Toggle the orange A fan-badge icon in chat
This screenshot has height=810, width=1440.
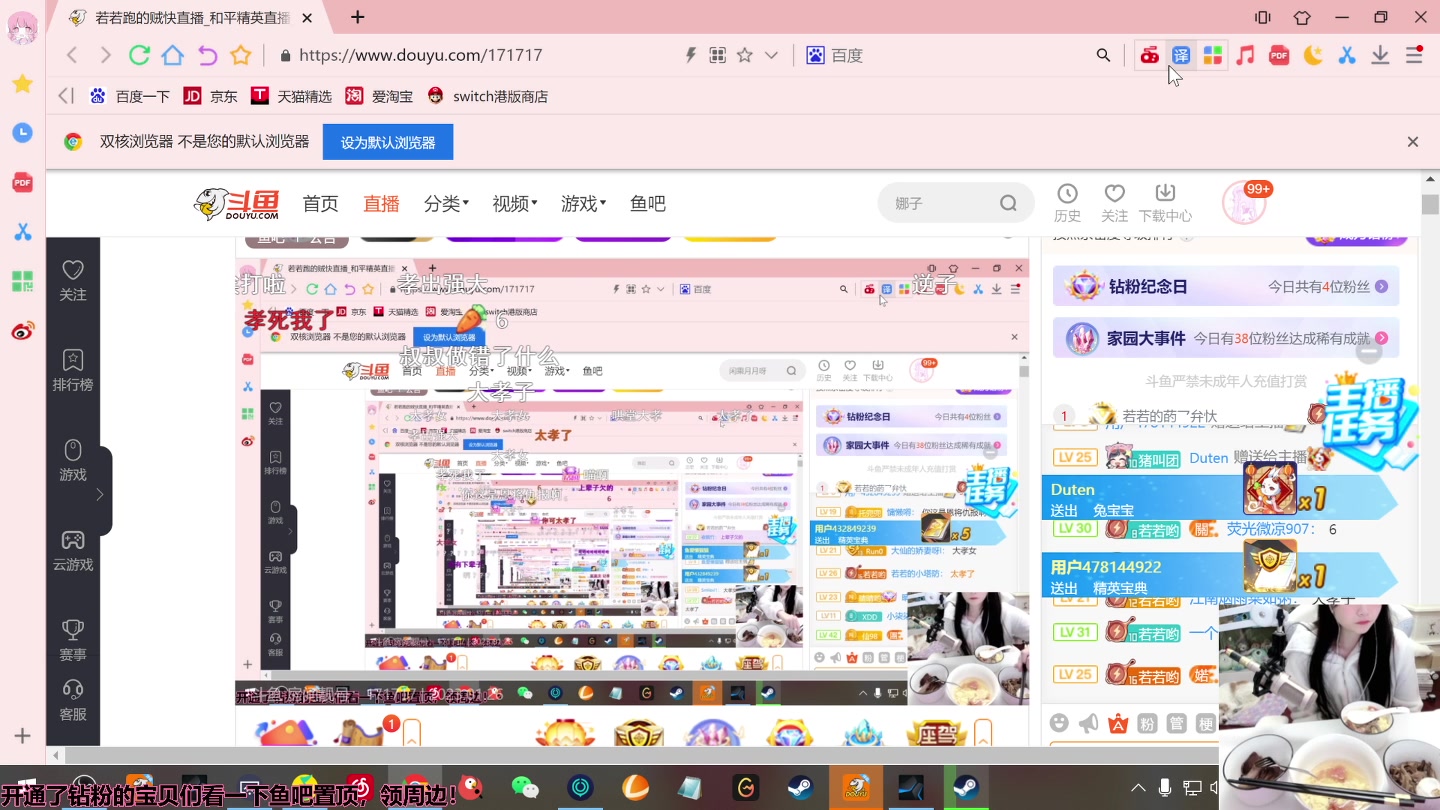[1118, 722]
